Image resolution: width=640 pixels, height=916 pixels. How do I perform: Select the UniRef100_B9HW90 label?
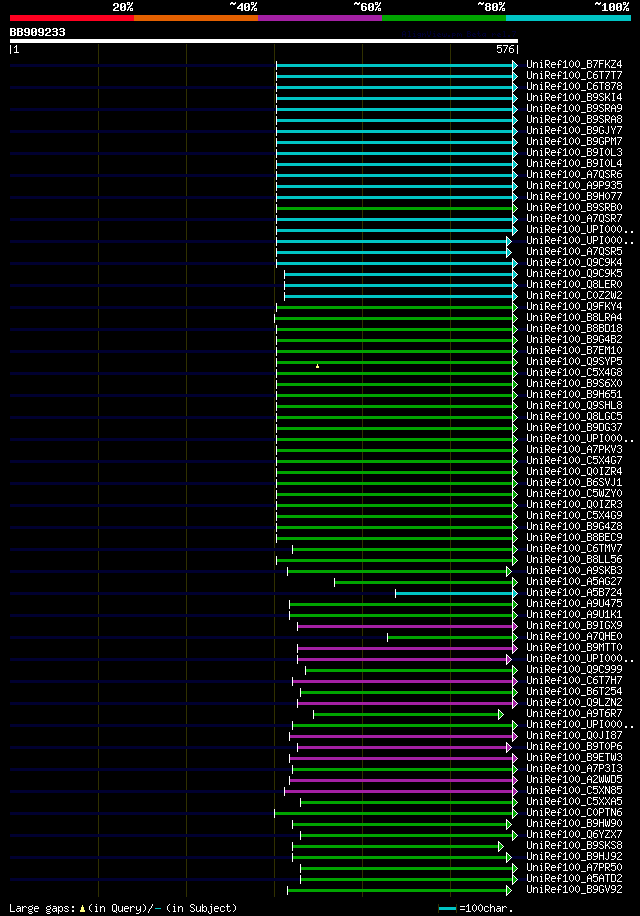[574, 824]
